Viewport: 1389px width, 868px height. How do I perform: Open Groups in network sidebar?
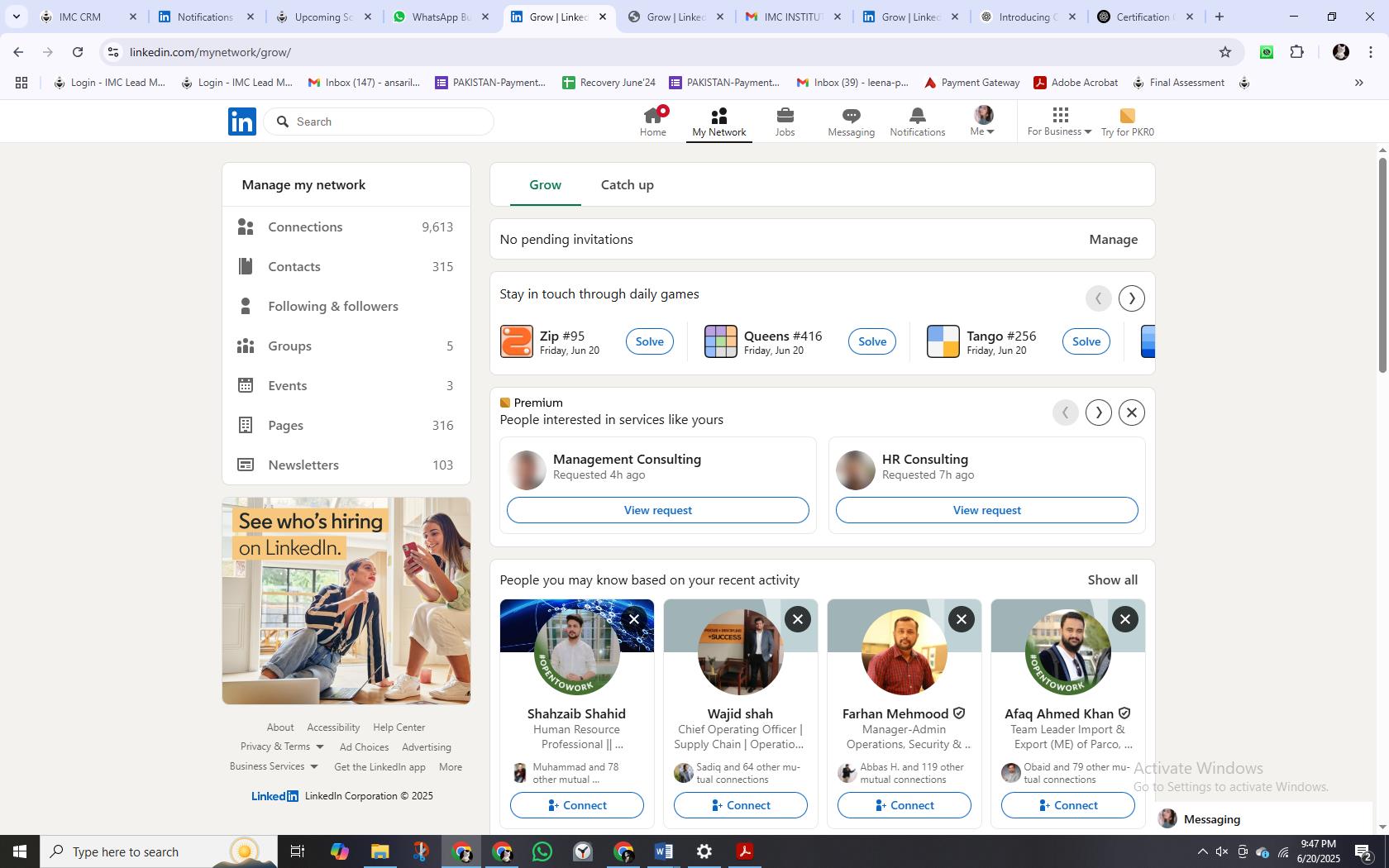[x=346, y=346]
